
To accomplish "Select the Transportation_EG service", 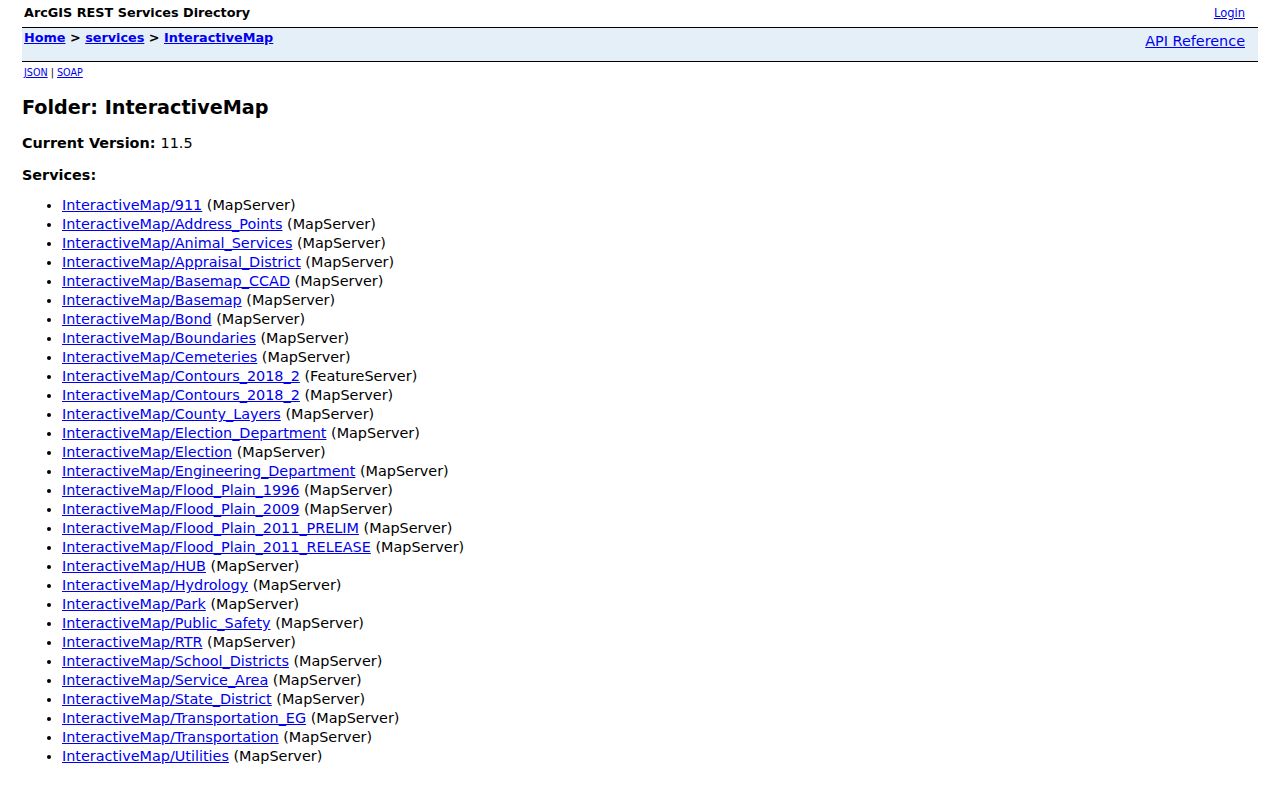I will 184,718.
